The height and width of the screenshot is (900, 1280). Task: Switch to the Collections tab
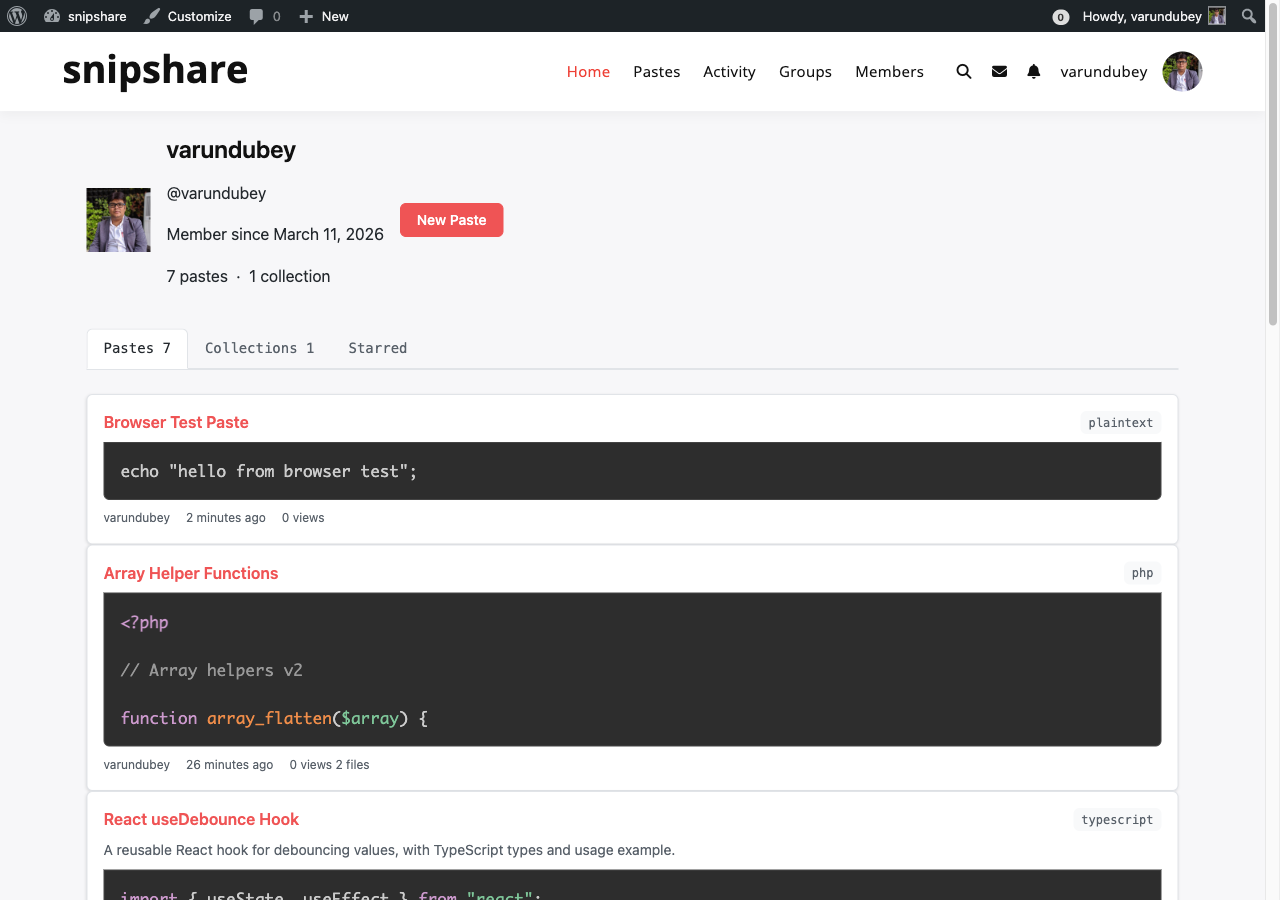pyautogui.click(x=259, y=348)
